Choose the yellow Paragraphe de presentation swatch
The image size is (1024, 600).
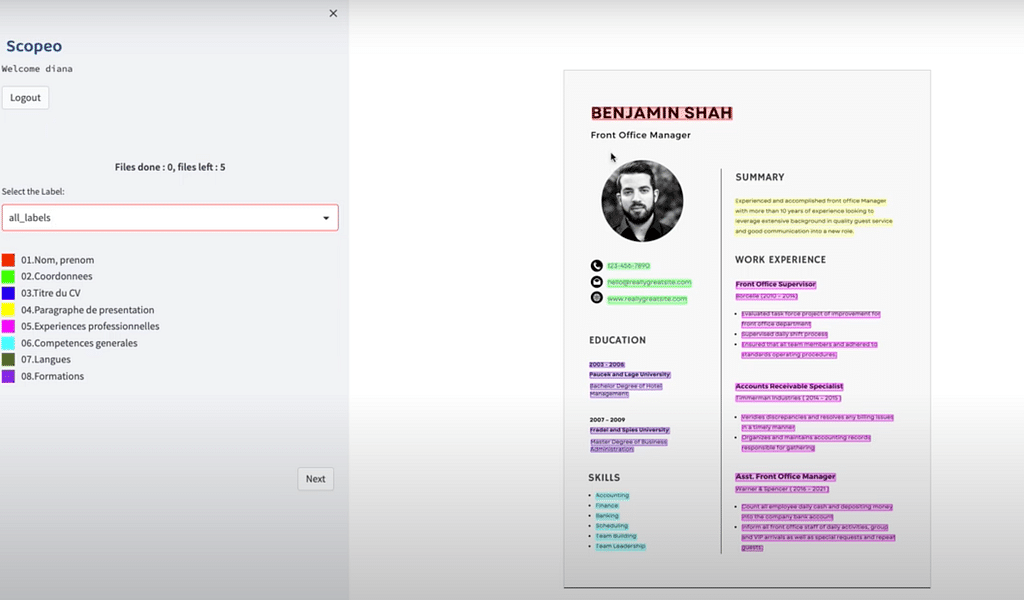8,310
